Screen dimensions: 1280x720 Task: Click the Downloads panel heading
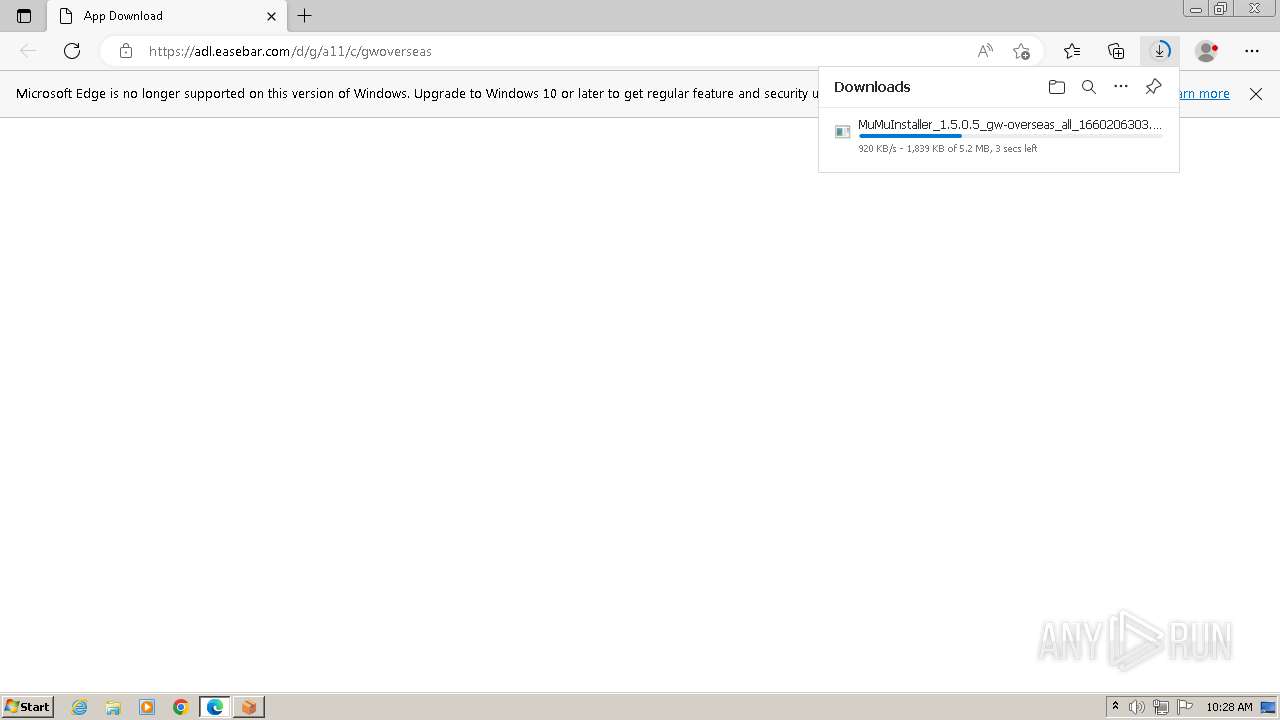point(872,87)
